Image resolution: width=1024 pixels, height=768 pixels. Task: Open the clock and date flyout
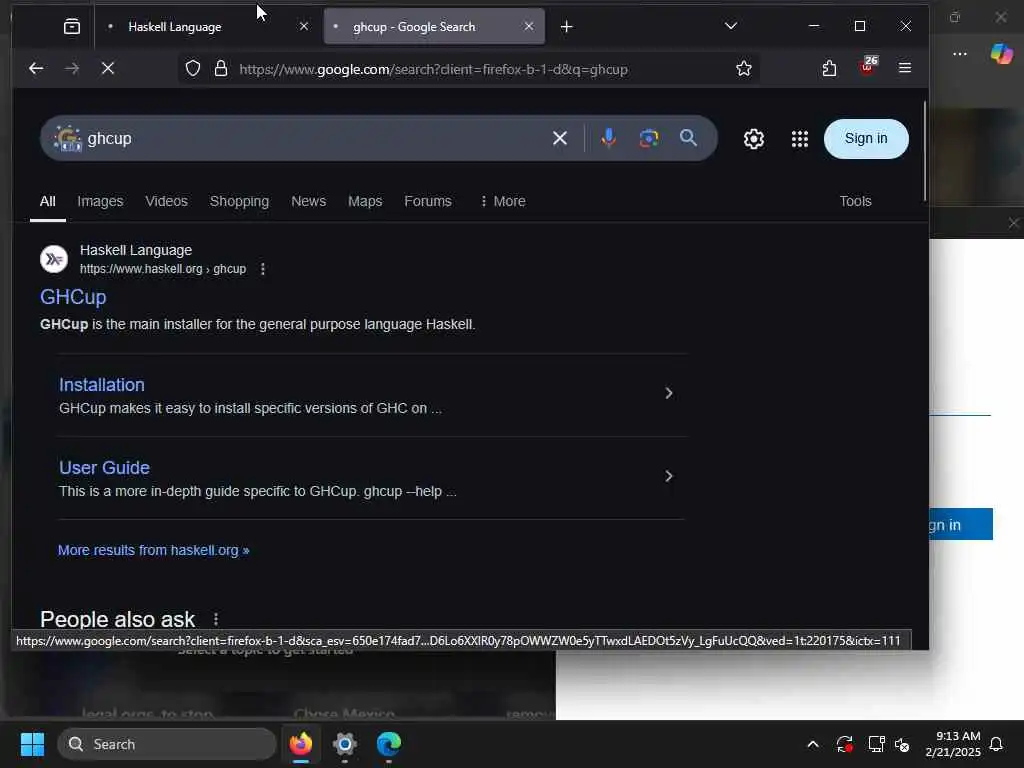tap(953, 744)
